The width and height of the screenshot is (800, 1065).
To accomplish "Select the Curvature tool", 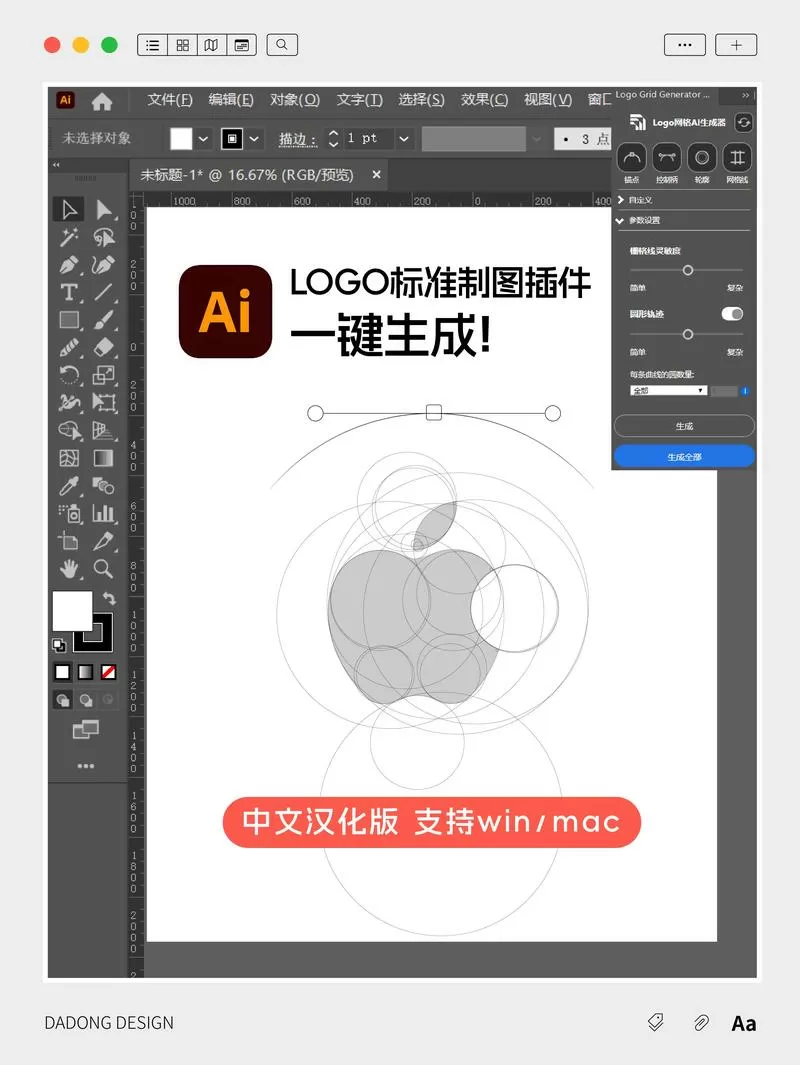I will pos(103,265).
